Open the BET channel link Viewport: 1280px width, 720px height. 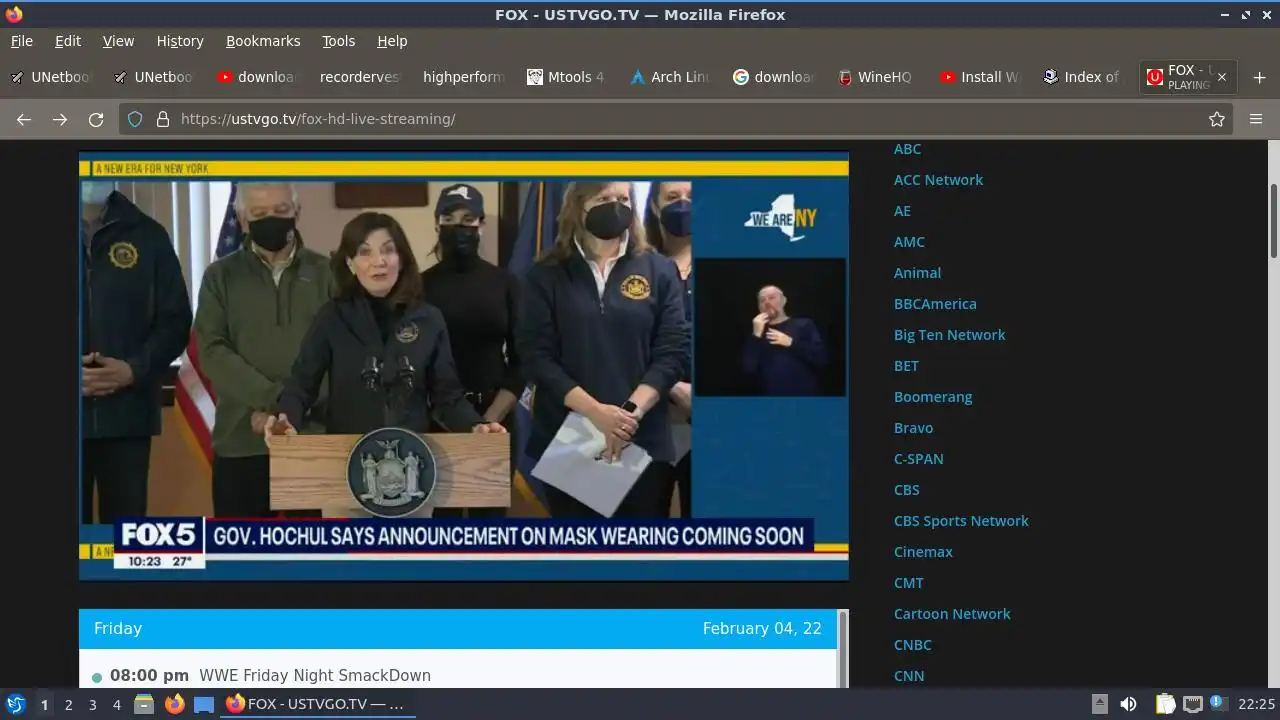[906, 366]
